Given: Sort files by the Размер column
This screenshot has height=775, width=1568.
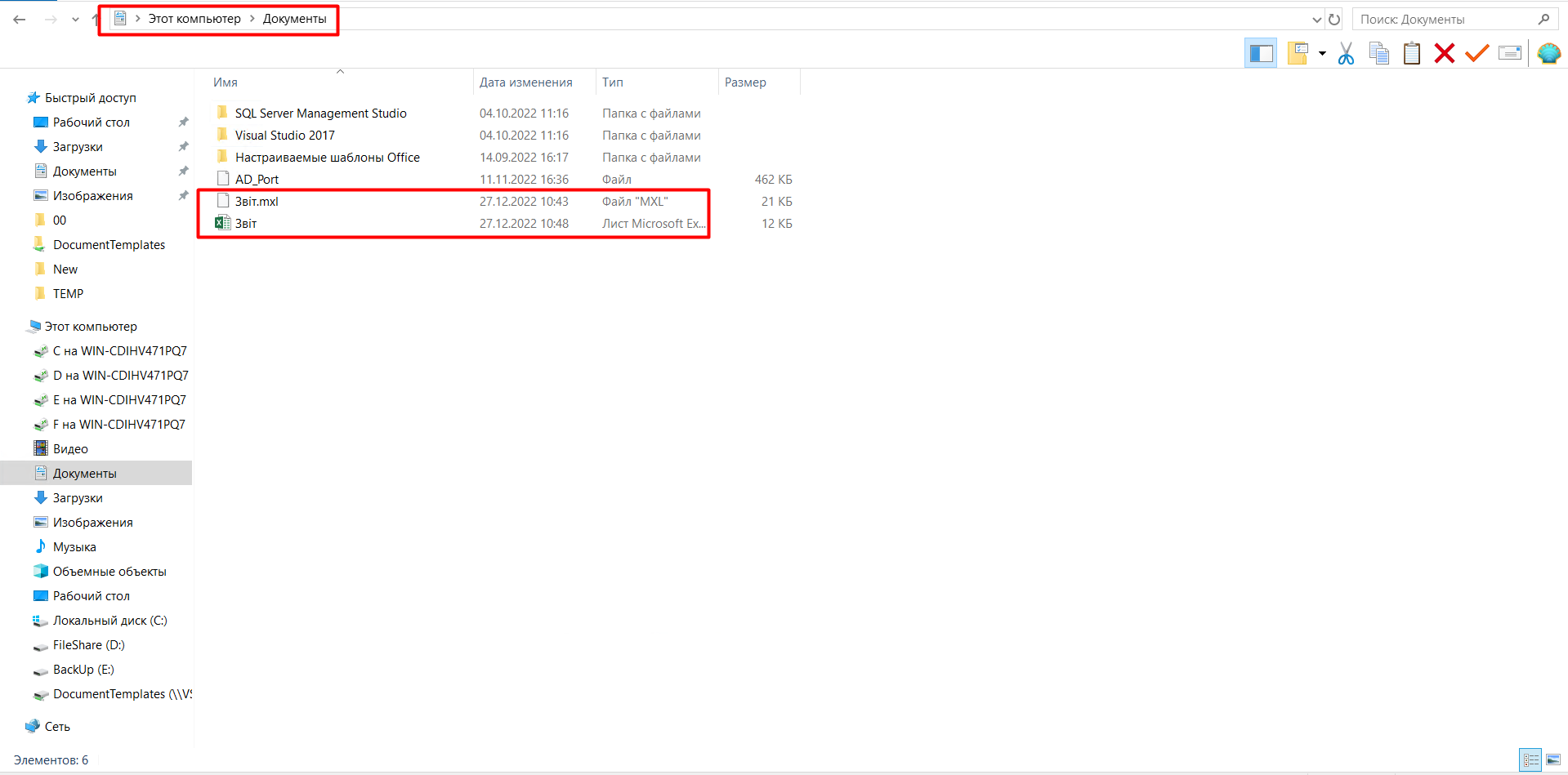Looking at the screenshot, I should coord(745,82).
